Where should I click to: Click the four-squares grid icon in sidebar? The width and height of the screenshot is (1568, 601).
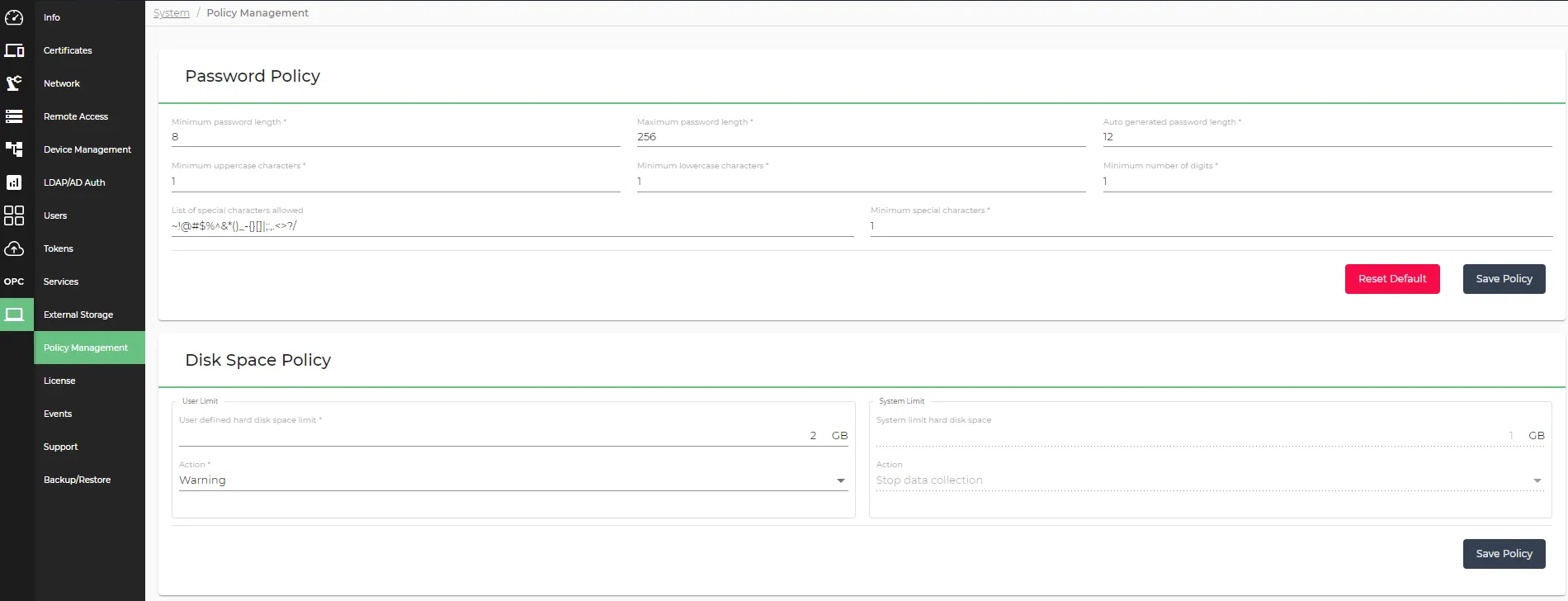coord(14,215)
